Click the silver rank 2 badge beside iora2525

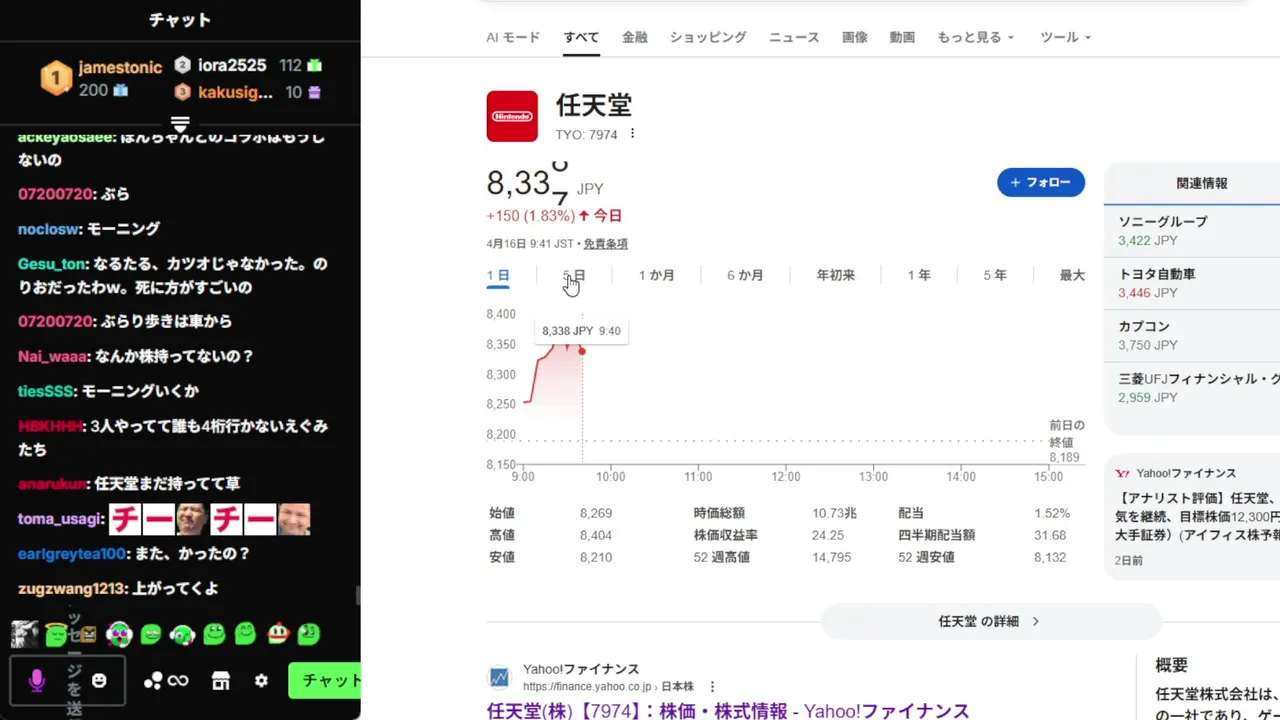(x=182, y=65)
